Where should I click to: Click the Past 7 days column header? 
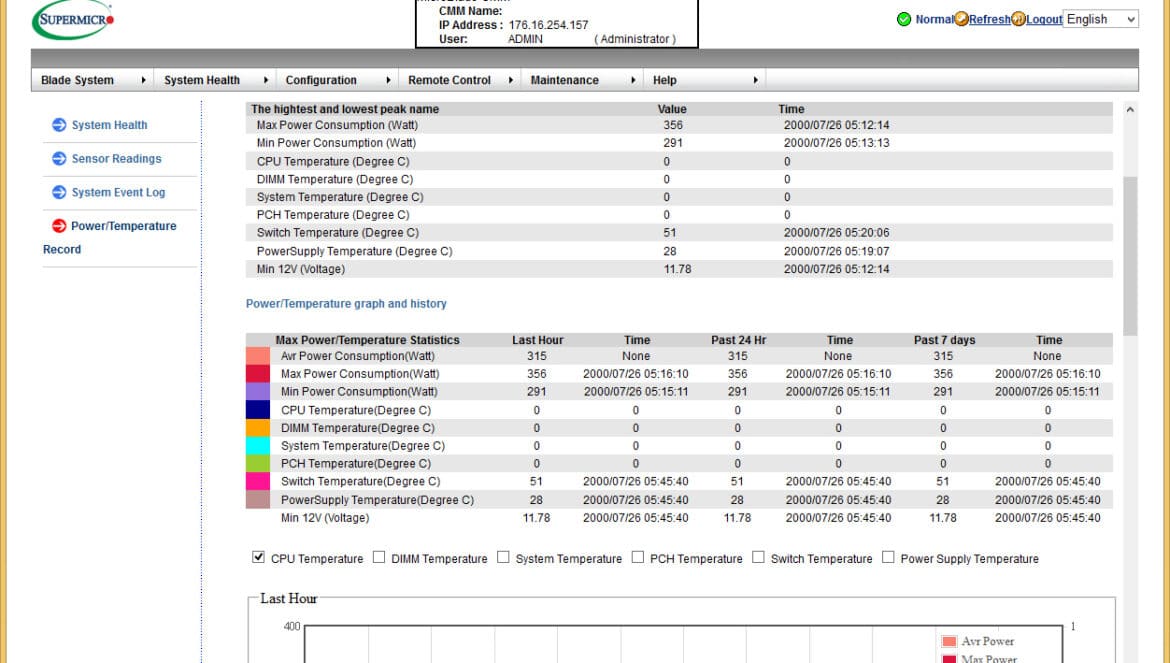[x=944, y=340]
